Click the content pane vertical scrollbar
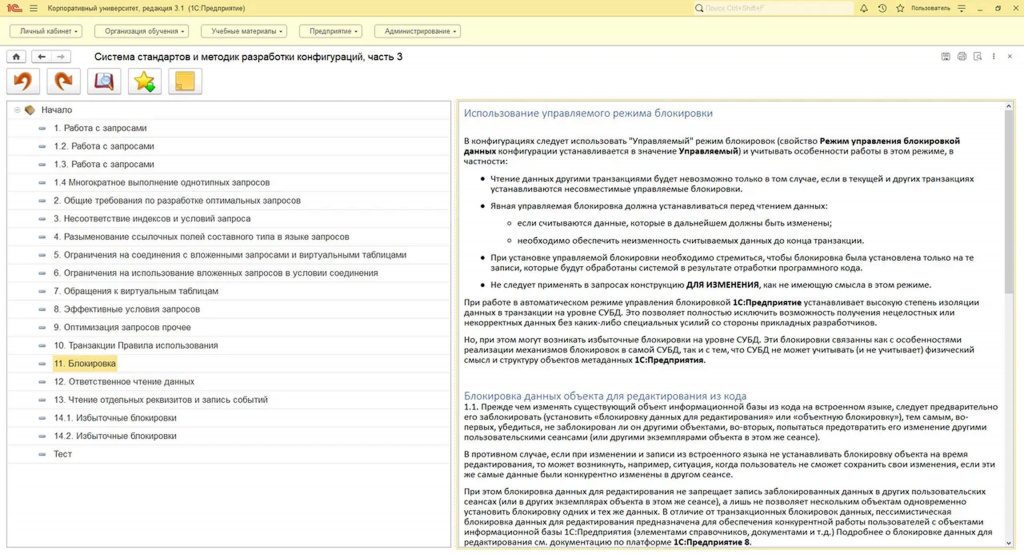 pos(1008,324)
